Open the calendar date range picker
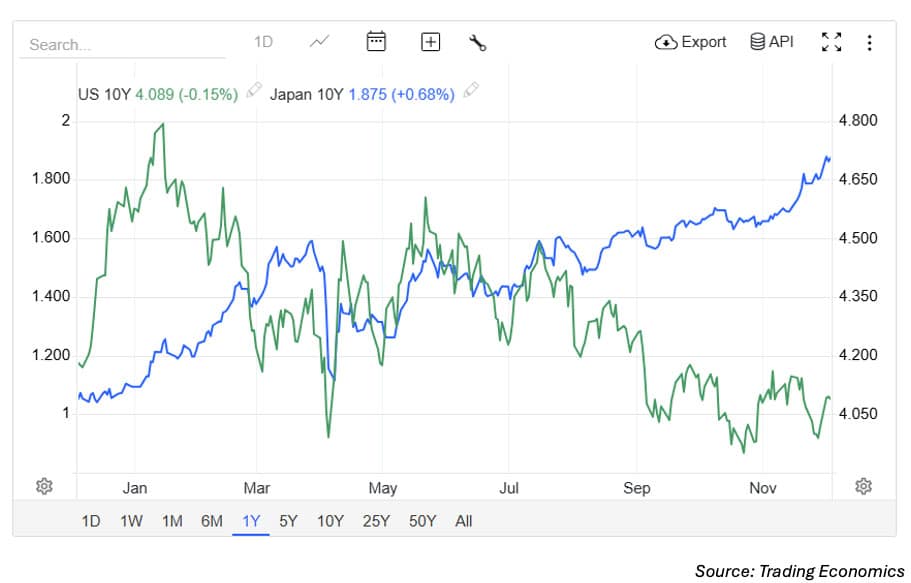The width and height of the screenshot is (911, 583). coord(376,42)
